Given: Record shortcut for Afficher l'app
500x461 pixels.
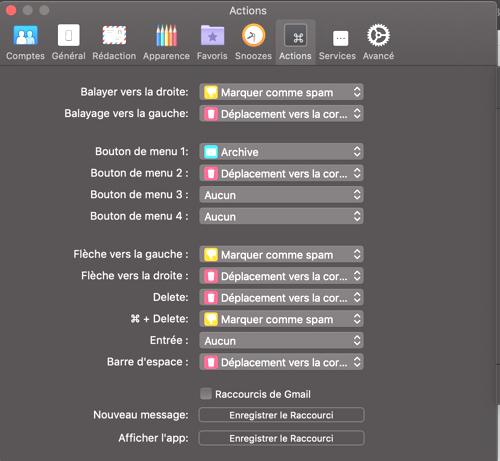Looking at the screenshot, I should click(281, 438).
